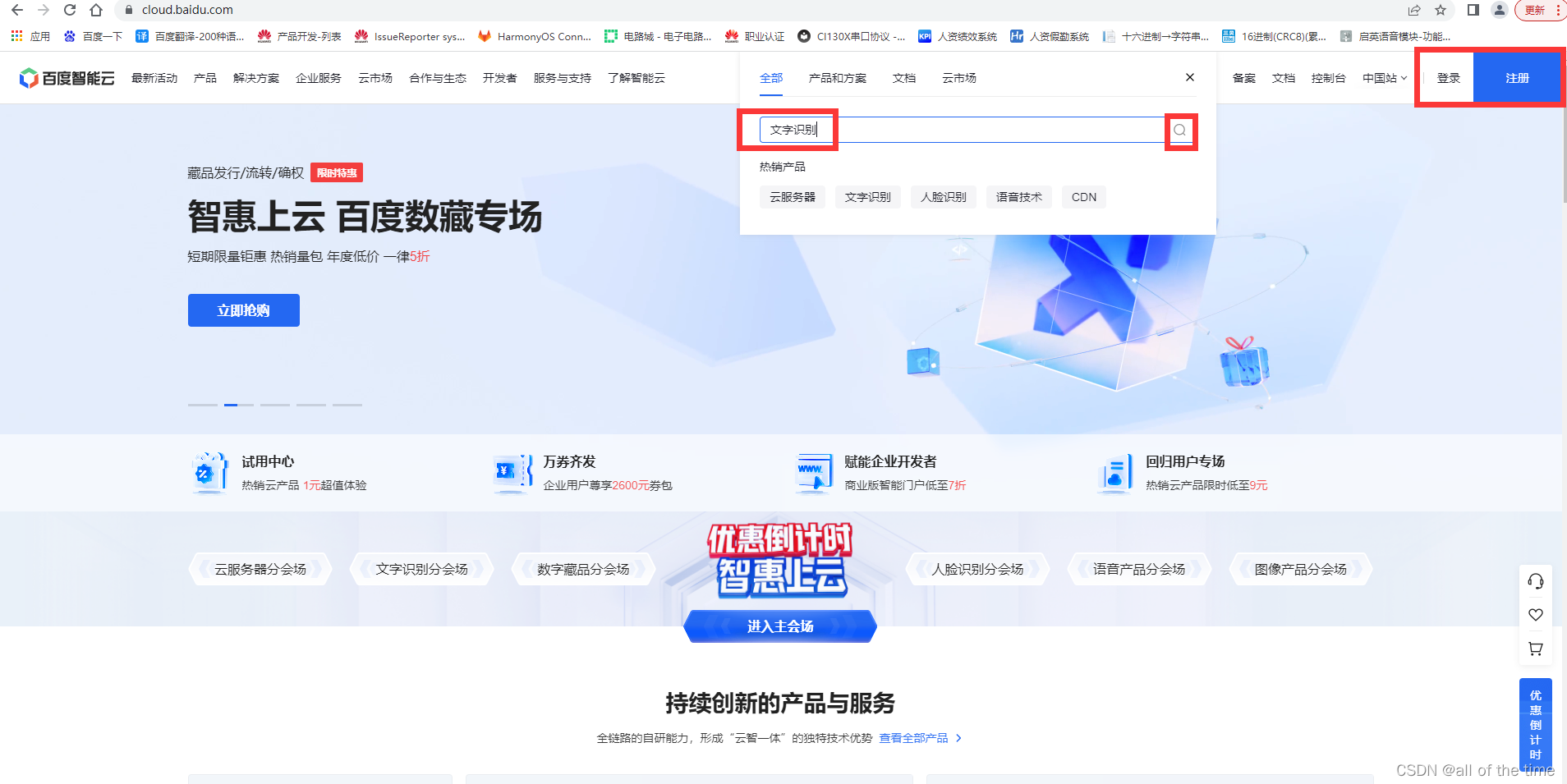Open the 数字藏品分会场 venue
Viewport: 1567px width, 784px height.
point(583,569)
